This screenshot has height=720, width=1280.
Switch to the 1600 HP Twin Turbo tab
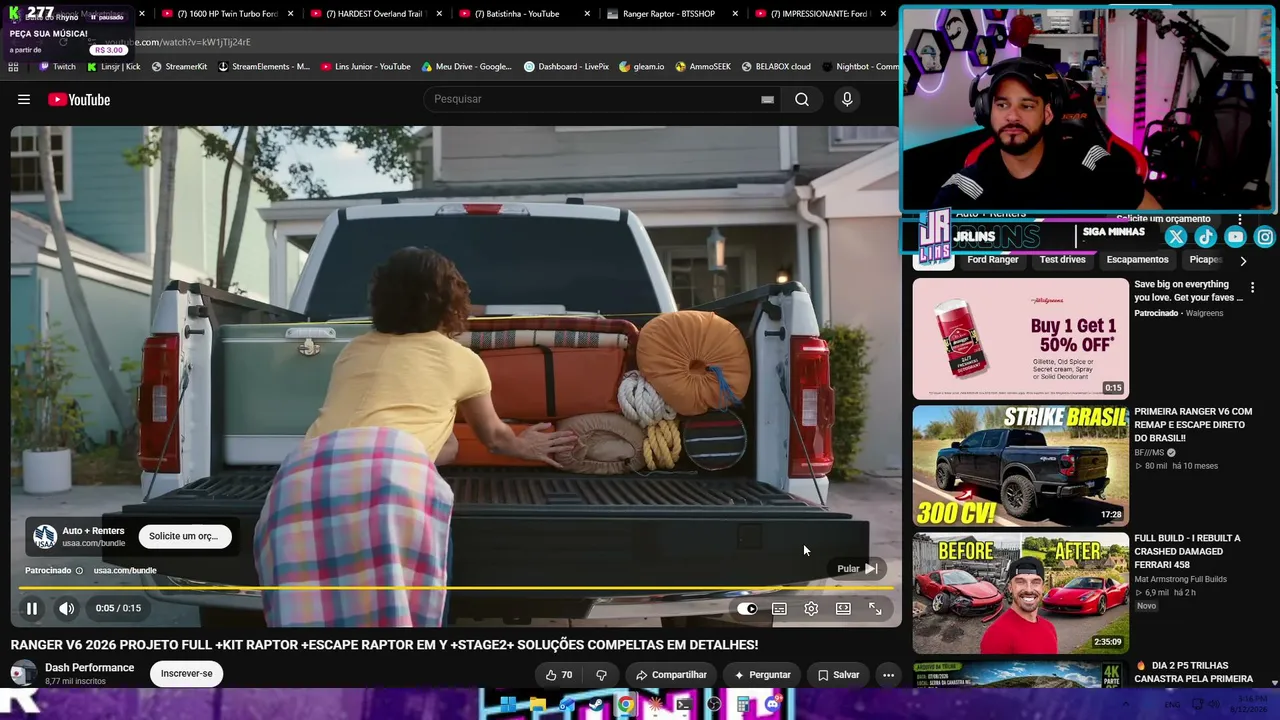click(228, 14)
